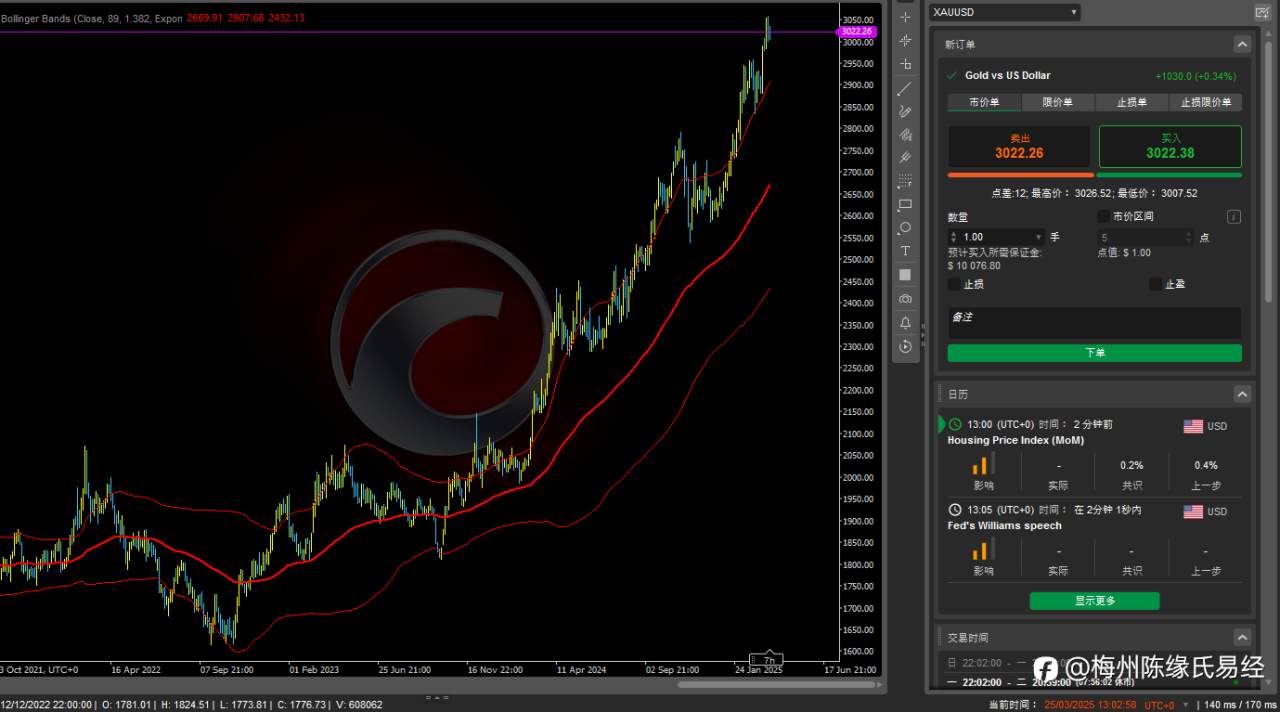Viewport: 1280px width, 712px height.
Task: Select the trend line drawing tool
Action: coord(905,88)
